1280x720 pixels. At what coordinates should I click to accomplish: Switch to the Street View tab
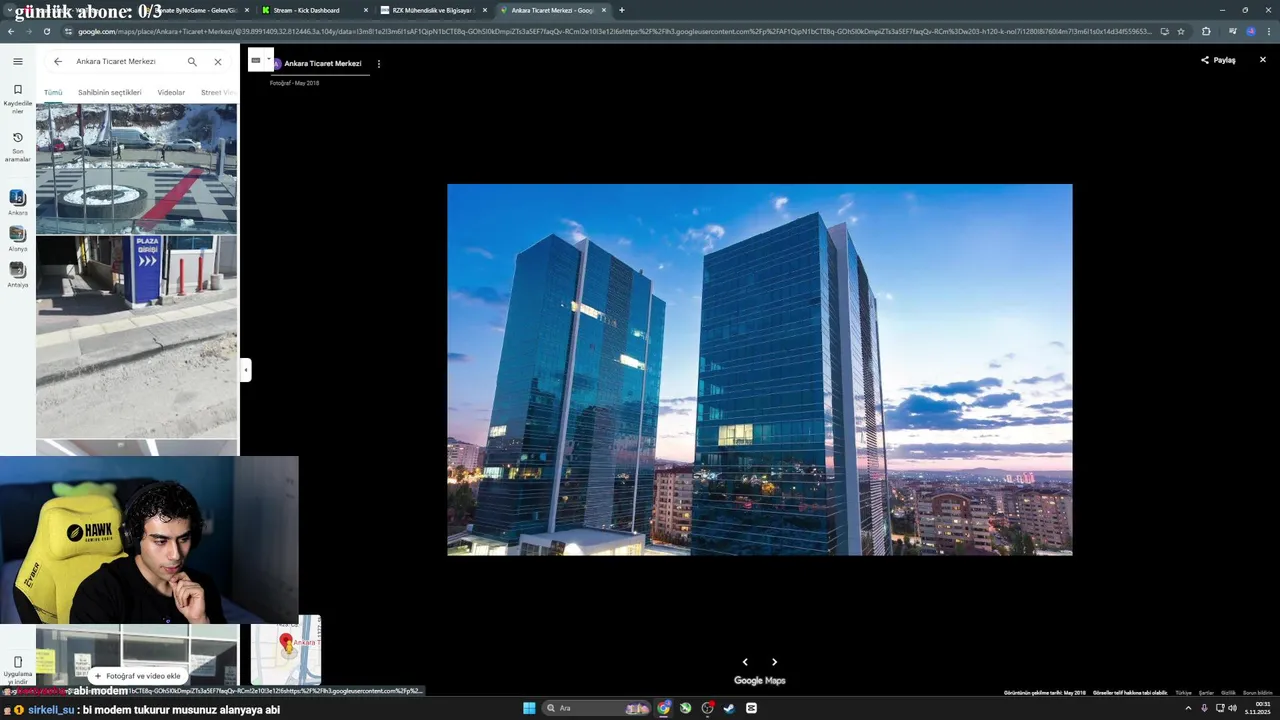[218, 92]
